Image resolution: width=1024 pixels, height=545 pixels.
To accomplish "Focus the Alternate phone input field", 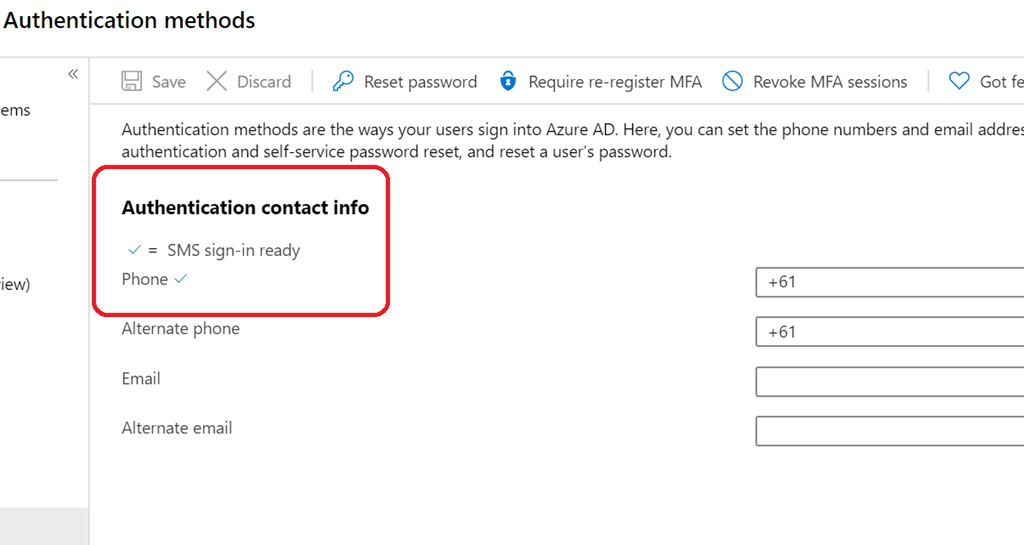I will pyautogui.click(x=890, y=332).
